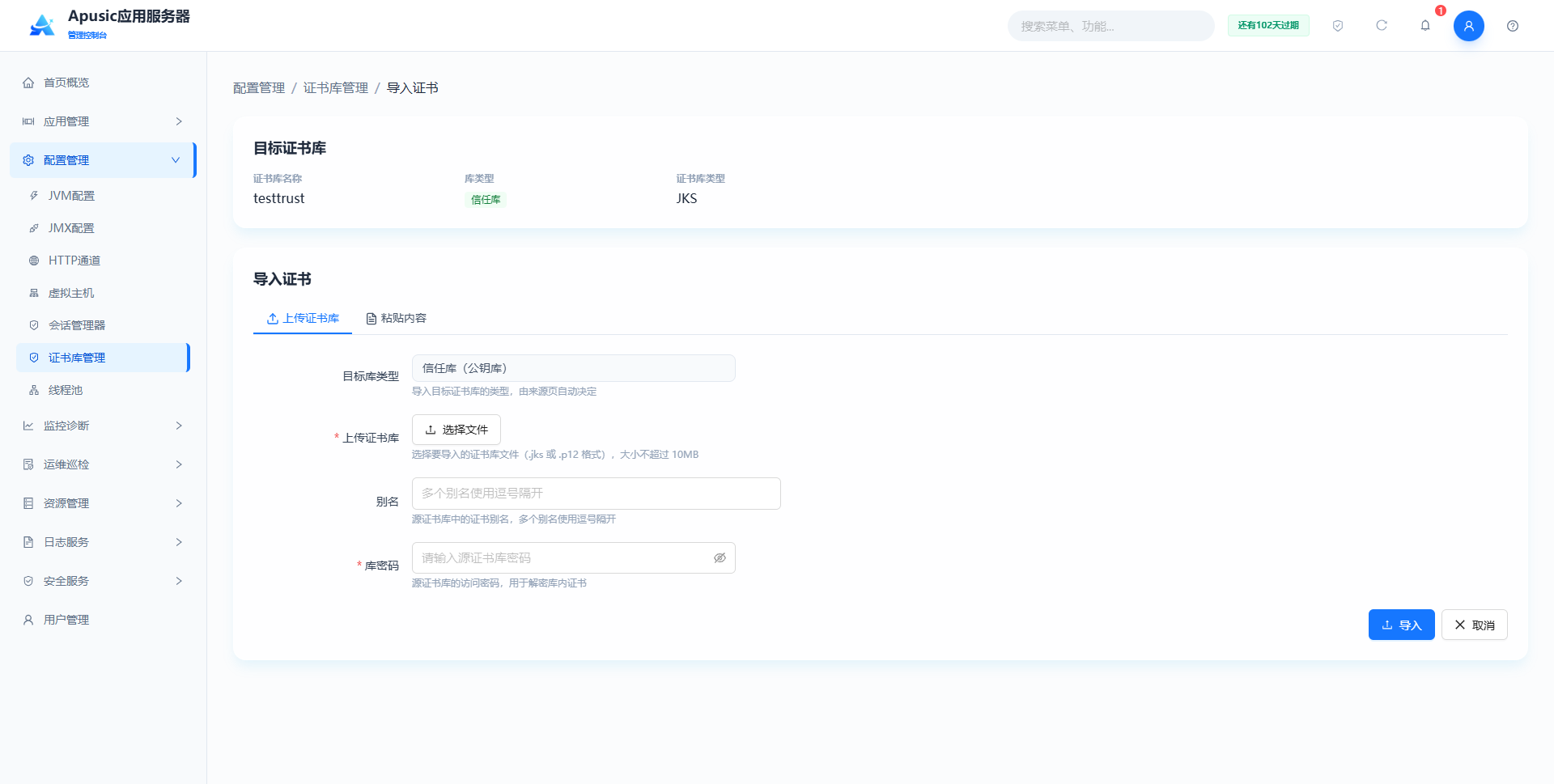This screenshot has width=1554, height=784.
Task: Switch to the 粘贴内容 tab
Action: [396, 318]
